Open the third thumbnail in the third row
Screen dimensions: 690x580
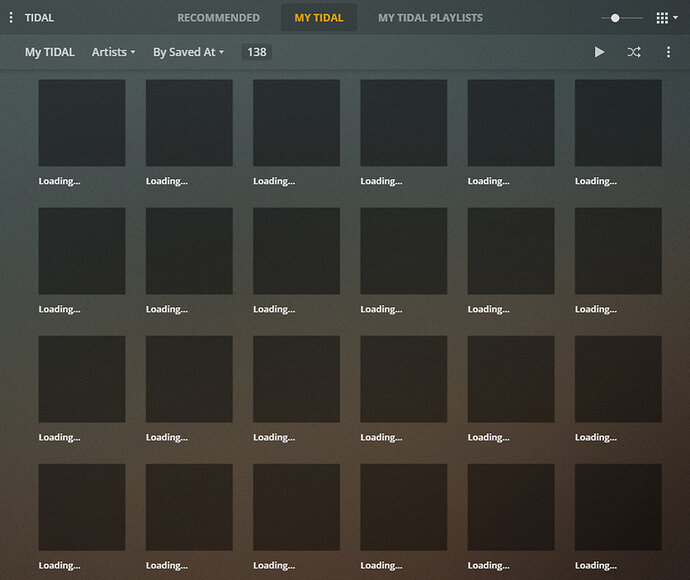tap(296, 379)
